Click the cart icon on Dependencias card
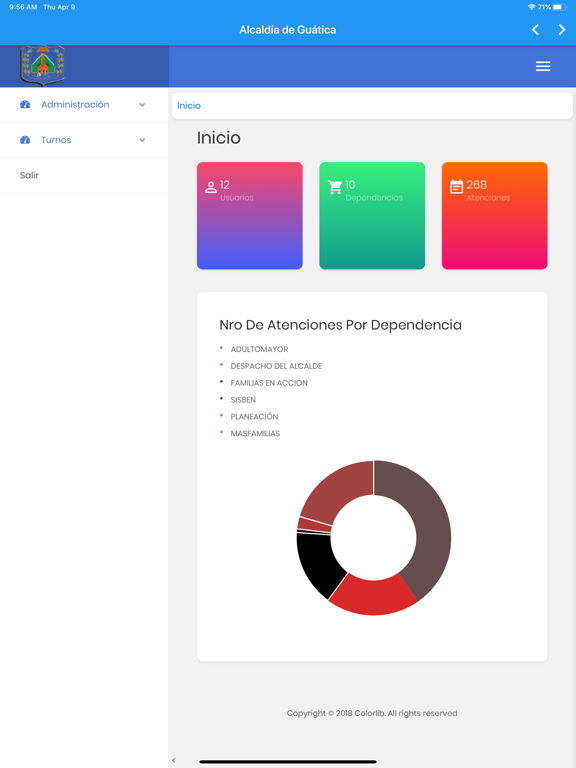Image resolution: width=576 pixels, height=768 pixels. [335, 187]
